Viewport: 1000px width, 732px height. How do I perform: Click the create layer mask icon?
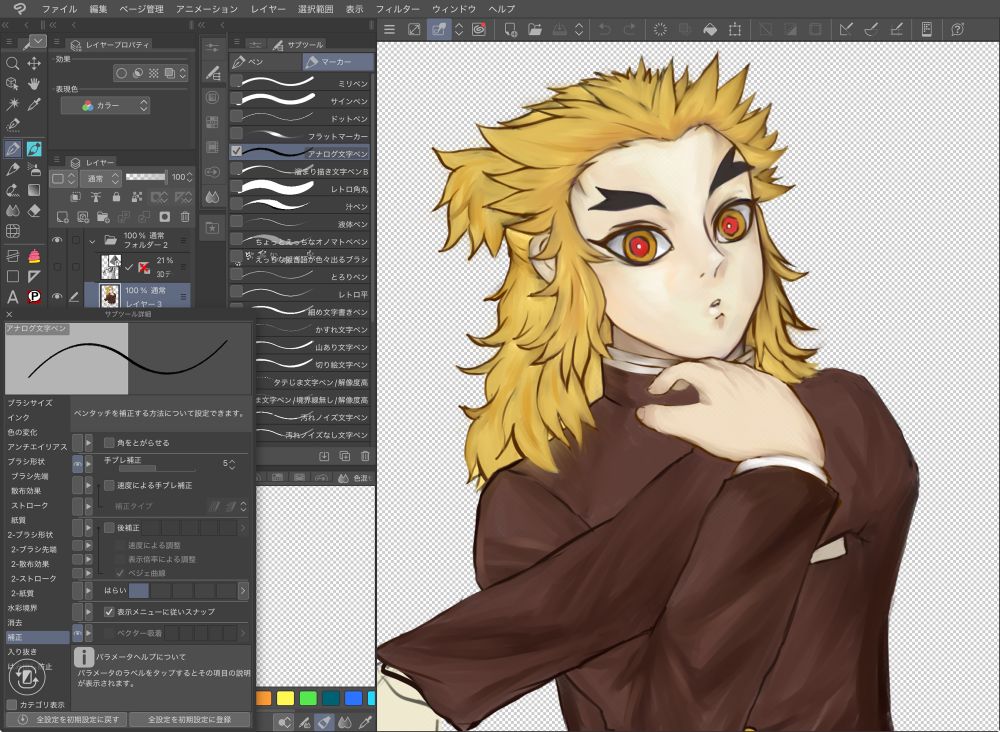(165, 217)
